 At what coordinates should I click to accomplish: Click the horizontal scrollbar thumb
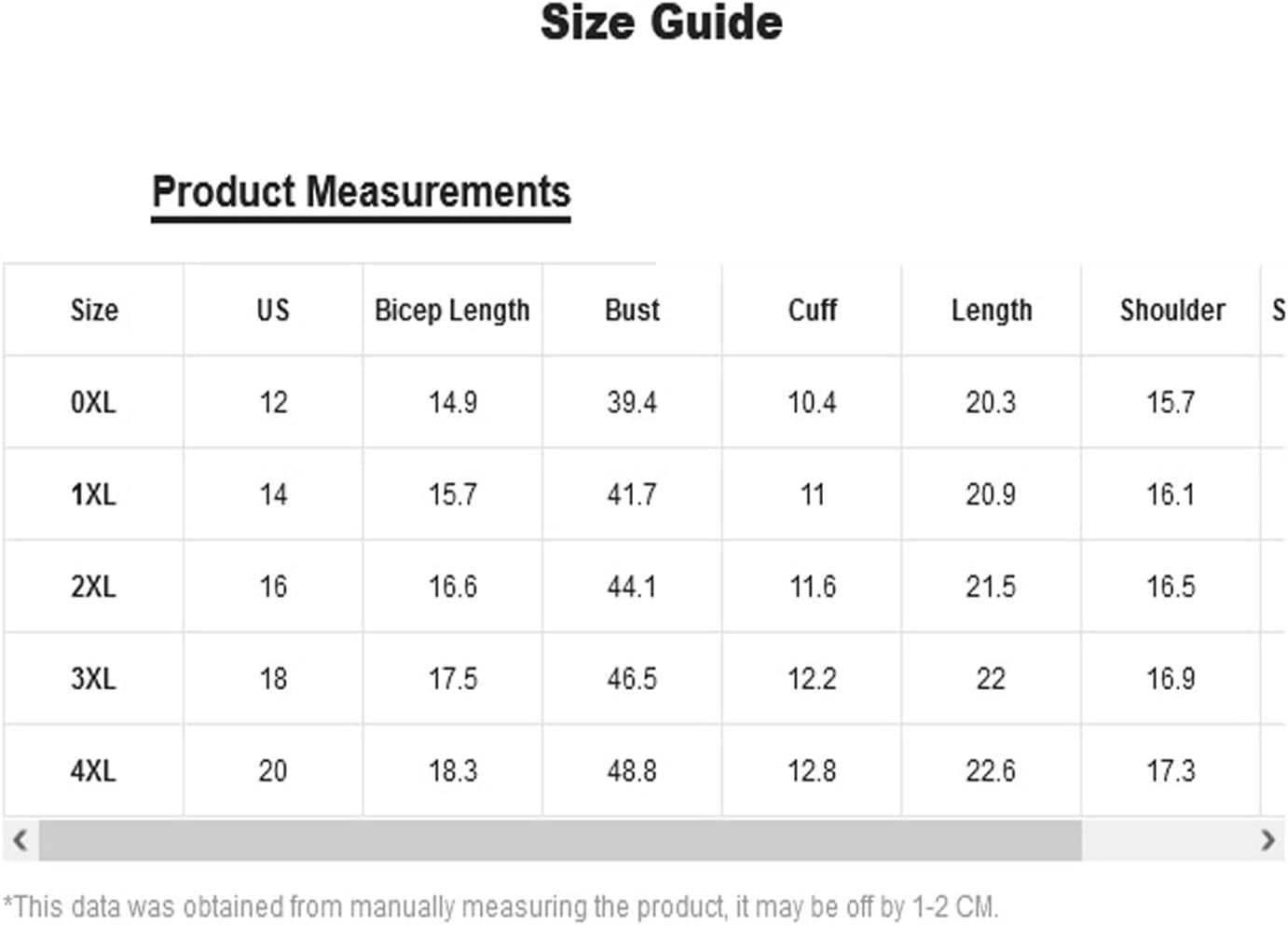click(x=560, y=840)
